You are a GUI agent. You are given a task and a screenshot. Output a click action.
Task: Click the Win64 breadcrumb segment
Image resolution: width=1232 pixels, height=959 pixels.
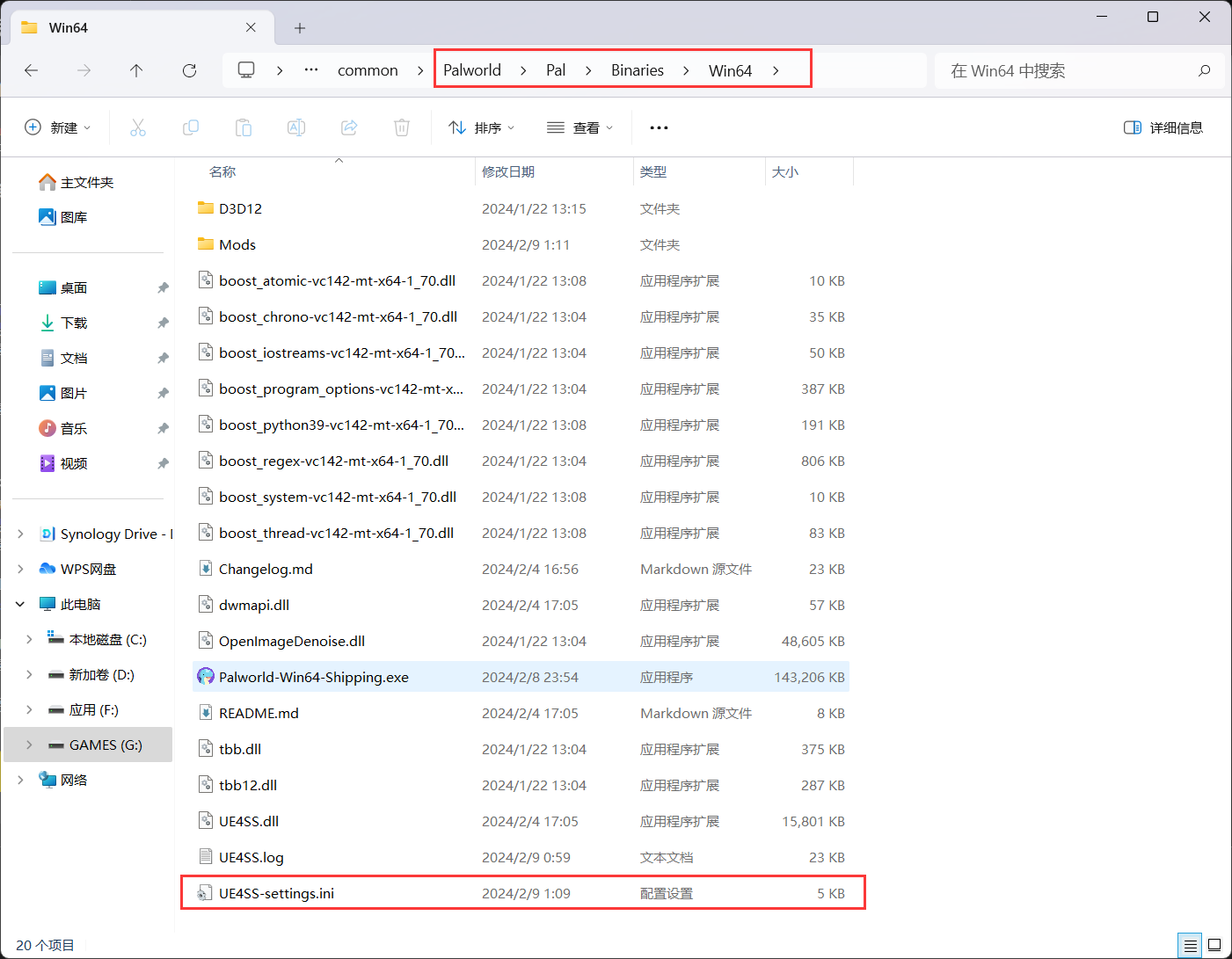(x=730, y=70)
